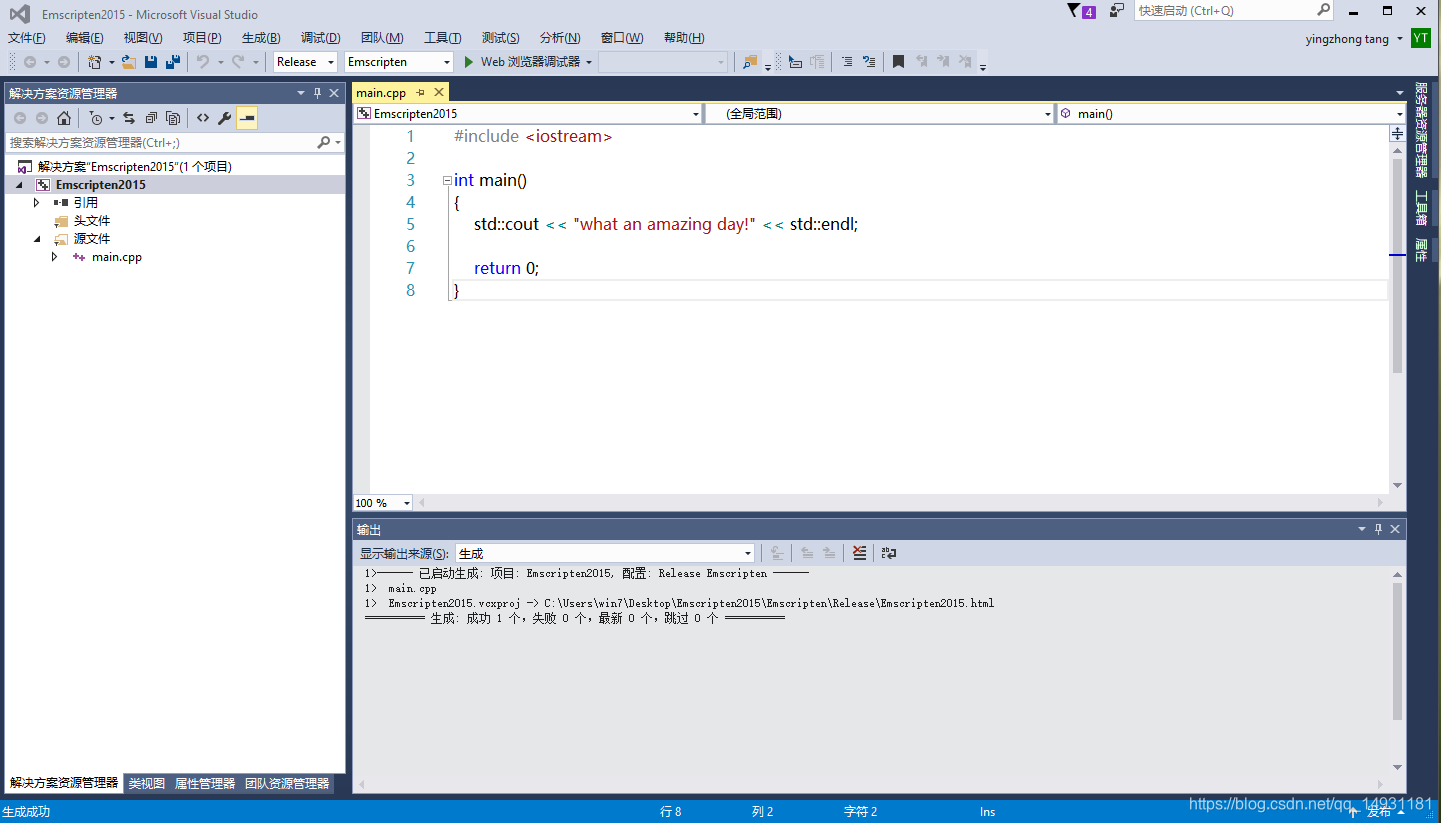Click the Undo icon in the standard toolbar
This screenshot has width=1441, height=823.
click(201, 62)
